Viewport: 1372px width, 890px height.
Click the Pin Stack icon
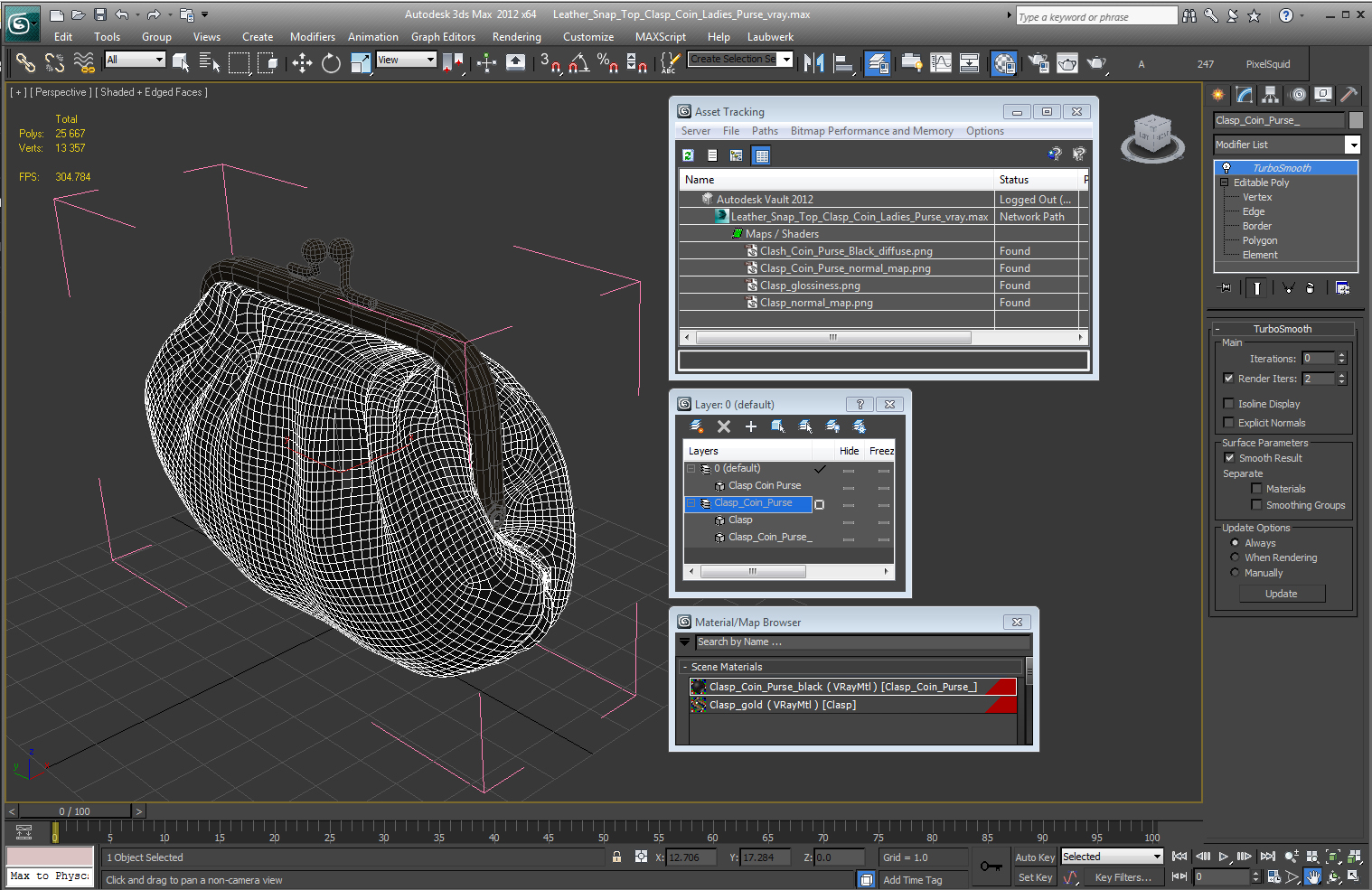[1226, 287]
